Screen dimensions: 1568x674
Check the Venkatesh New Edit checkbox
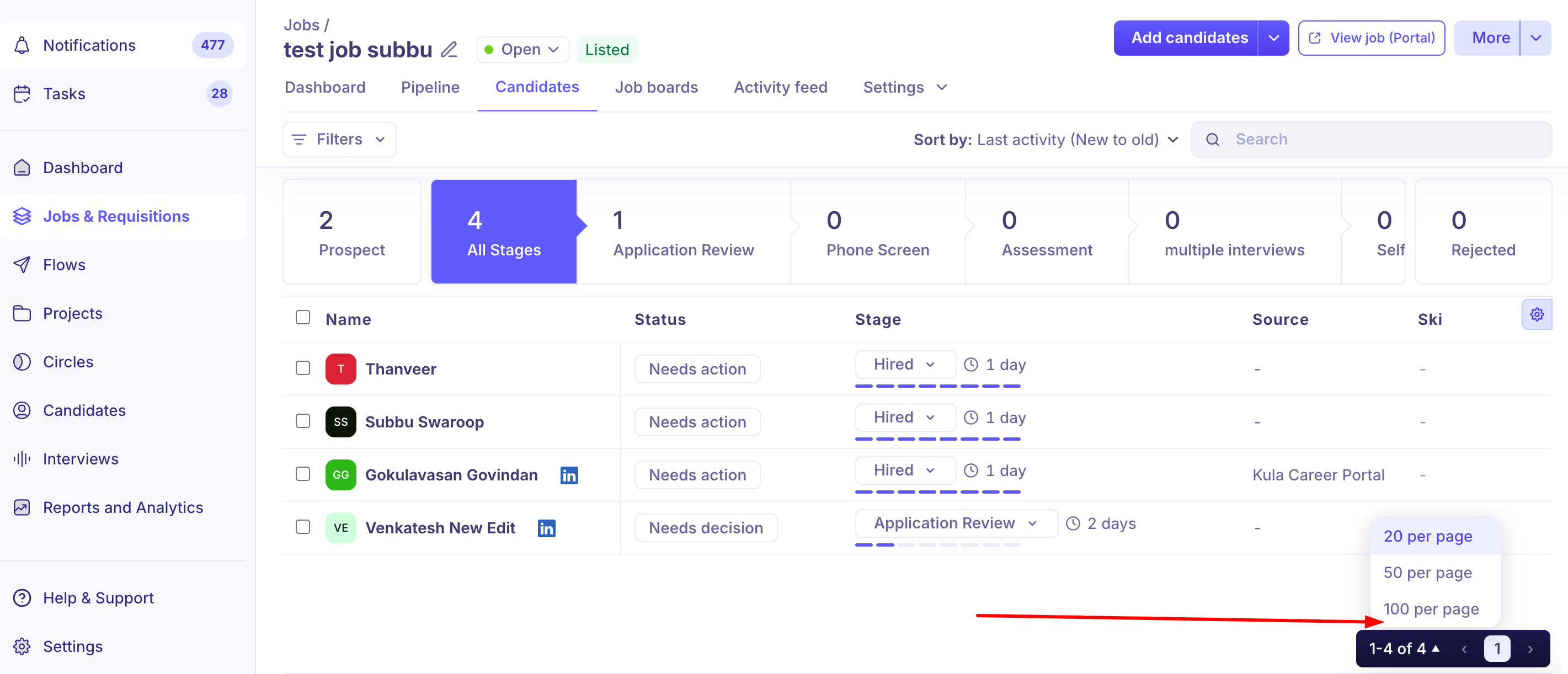(x=303, y=527)
